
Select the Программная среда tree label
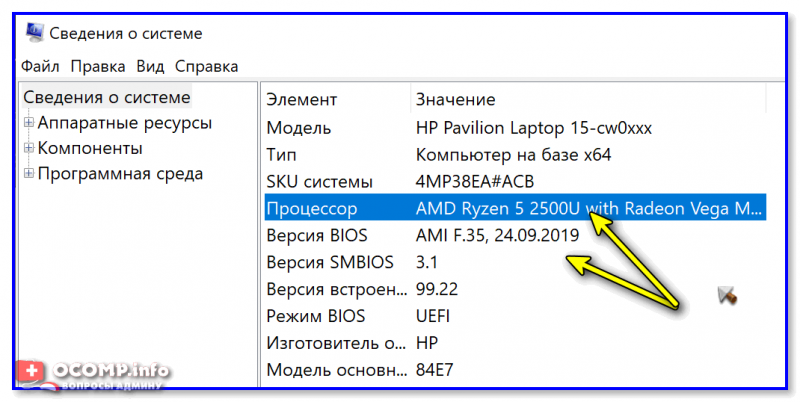click(x=120, y=174)
